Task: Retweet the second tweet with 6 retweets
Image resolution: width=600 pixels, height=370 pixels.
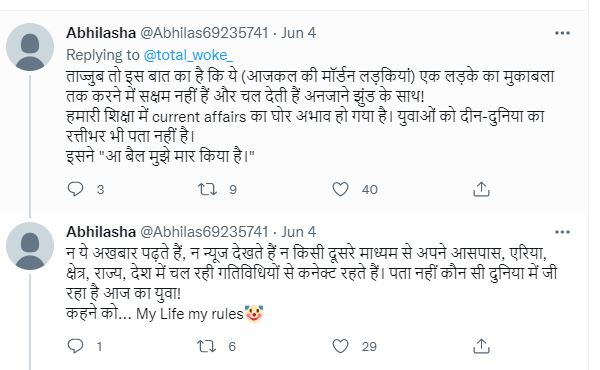Action: click(207, 346)
